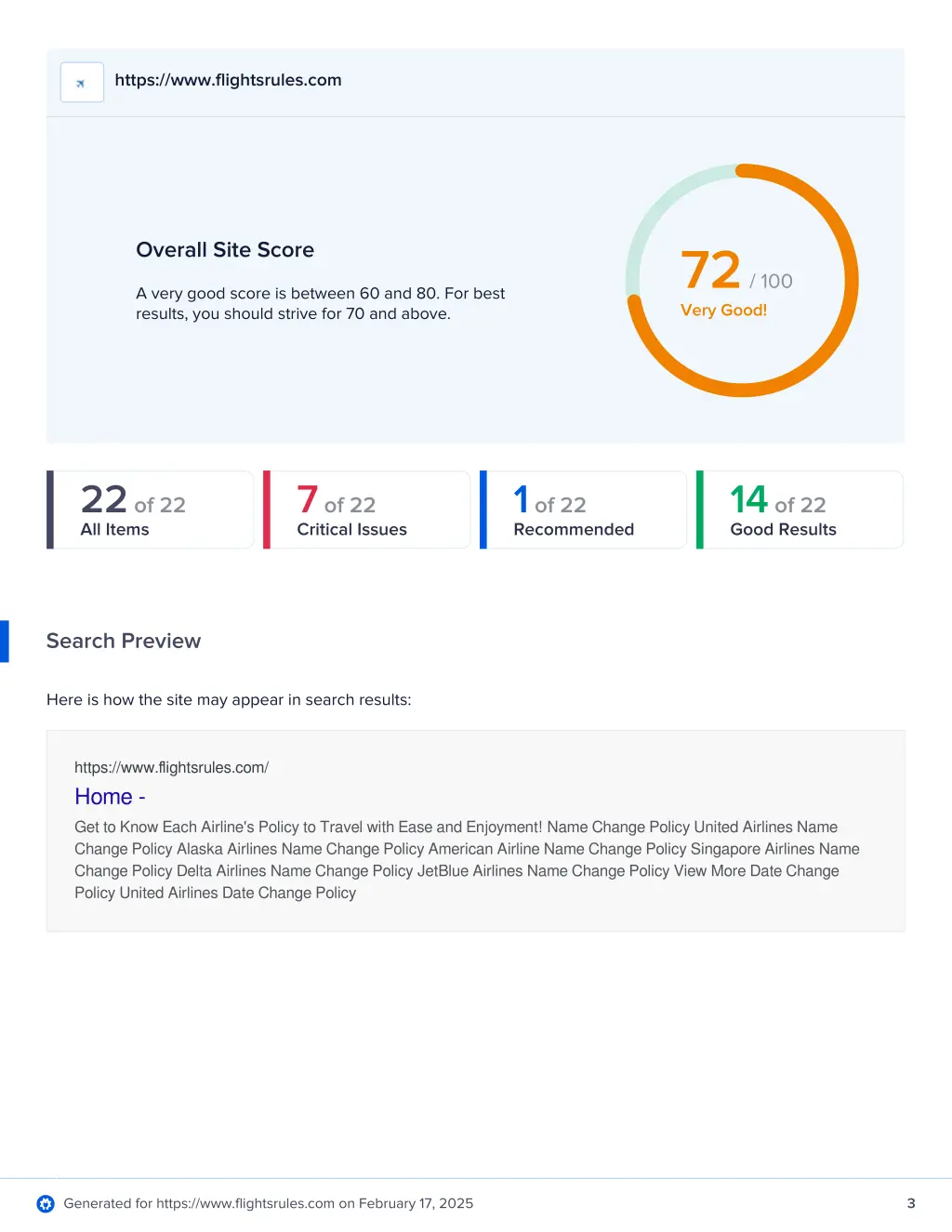Click the airplane favicon beside the site URL

click(x=82, y=83)
